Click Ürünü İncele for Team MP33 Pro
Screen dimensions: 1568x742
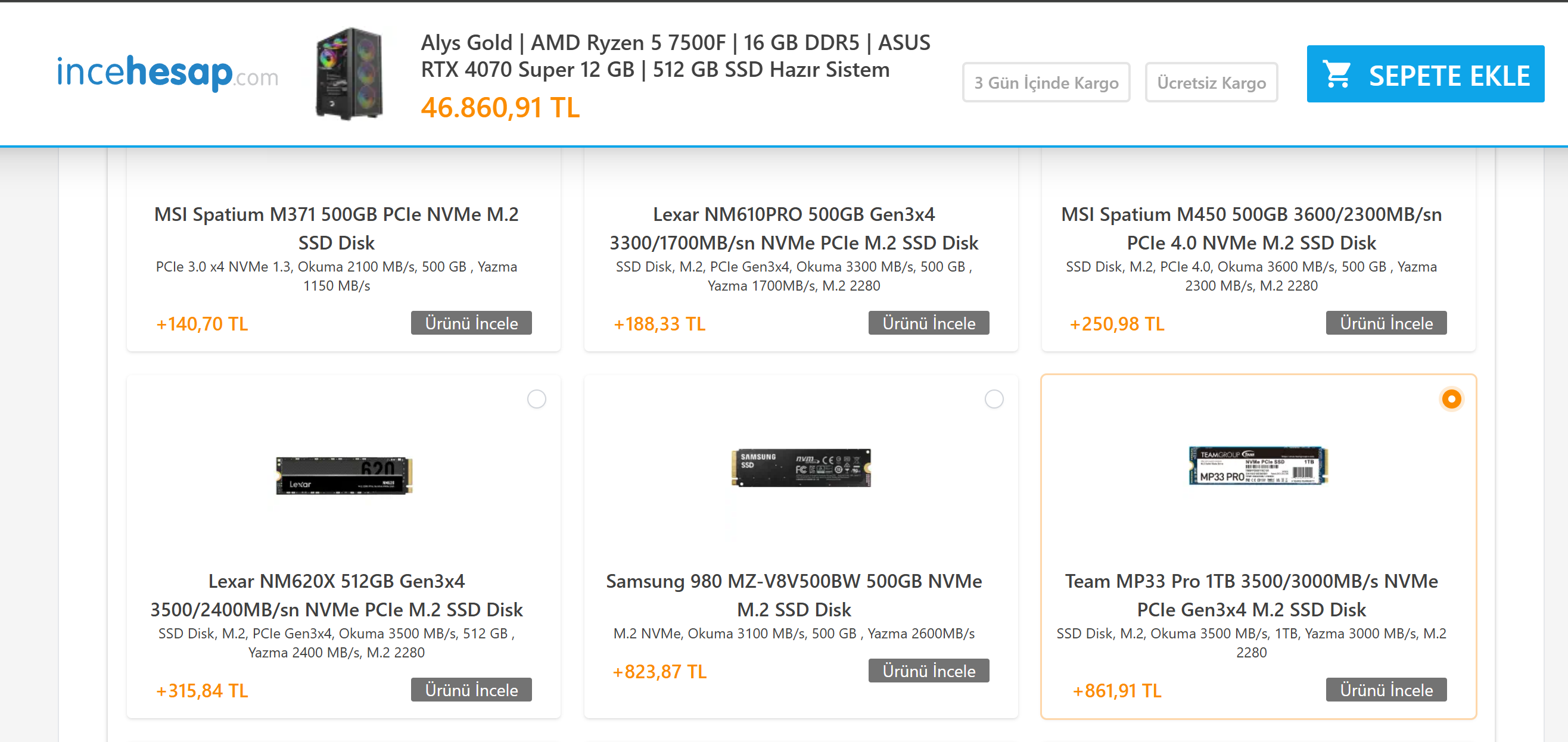[1386, 690]
